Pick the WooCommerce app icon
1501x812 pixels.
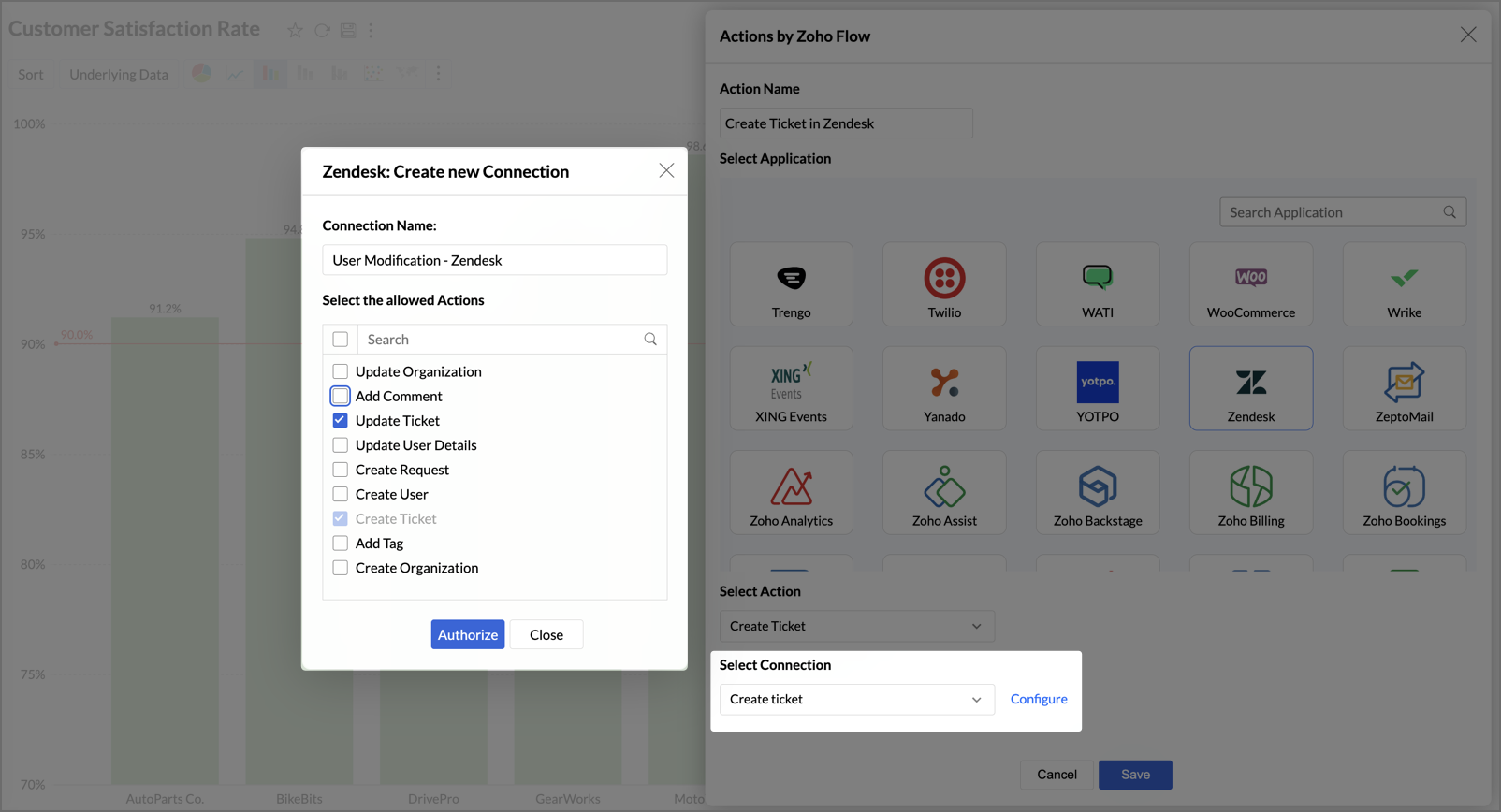pyautogui.click(x=1250, y=284)
